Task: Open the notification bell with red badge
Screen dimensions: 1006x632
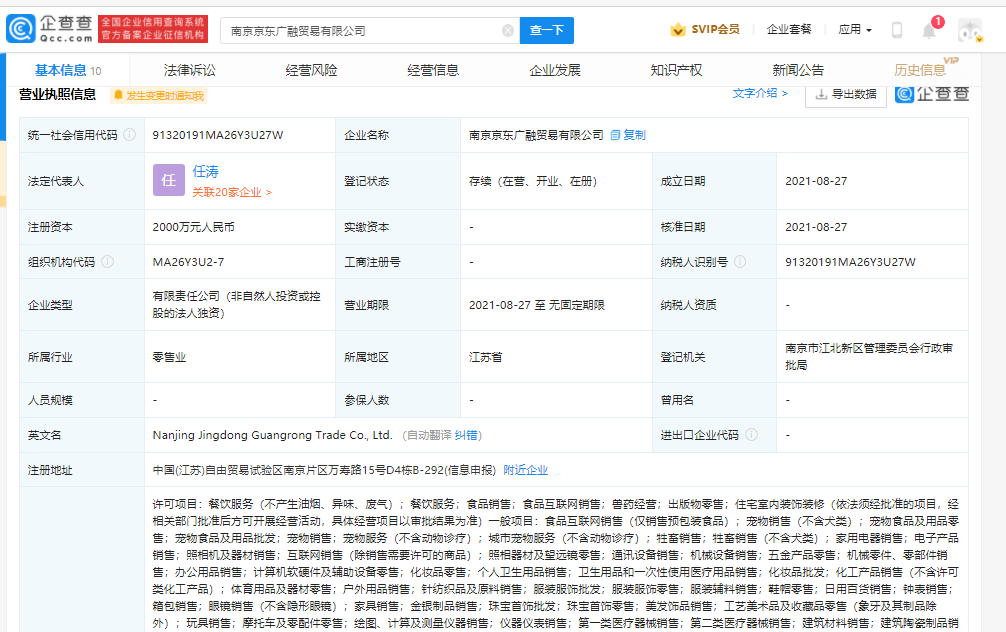Action: [x=928, y=30]
